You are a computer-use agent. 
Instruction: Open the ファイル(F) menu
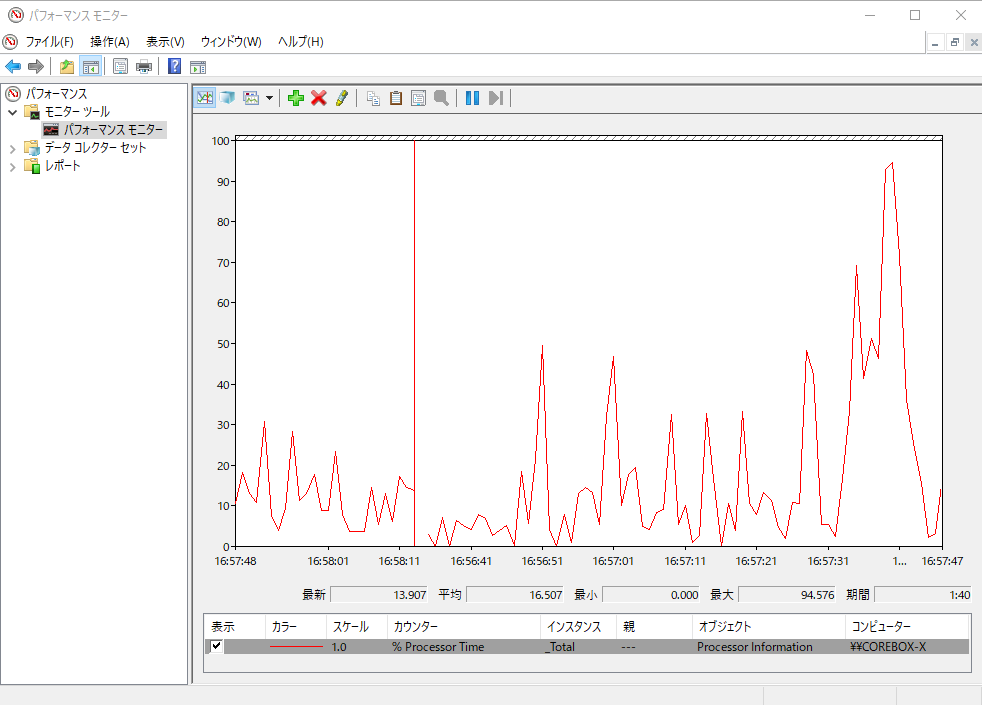(x=49, y=41)
